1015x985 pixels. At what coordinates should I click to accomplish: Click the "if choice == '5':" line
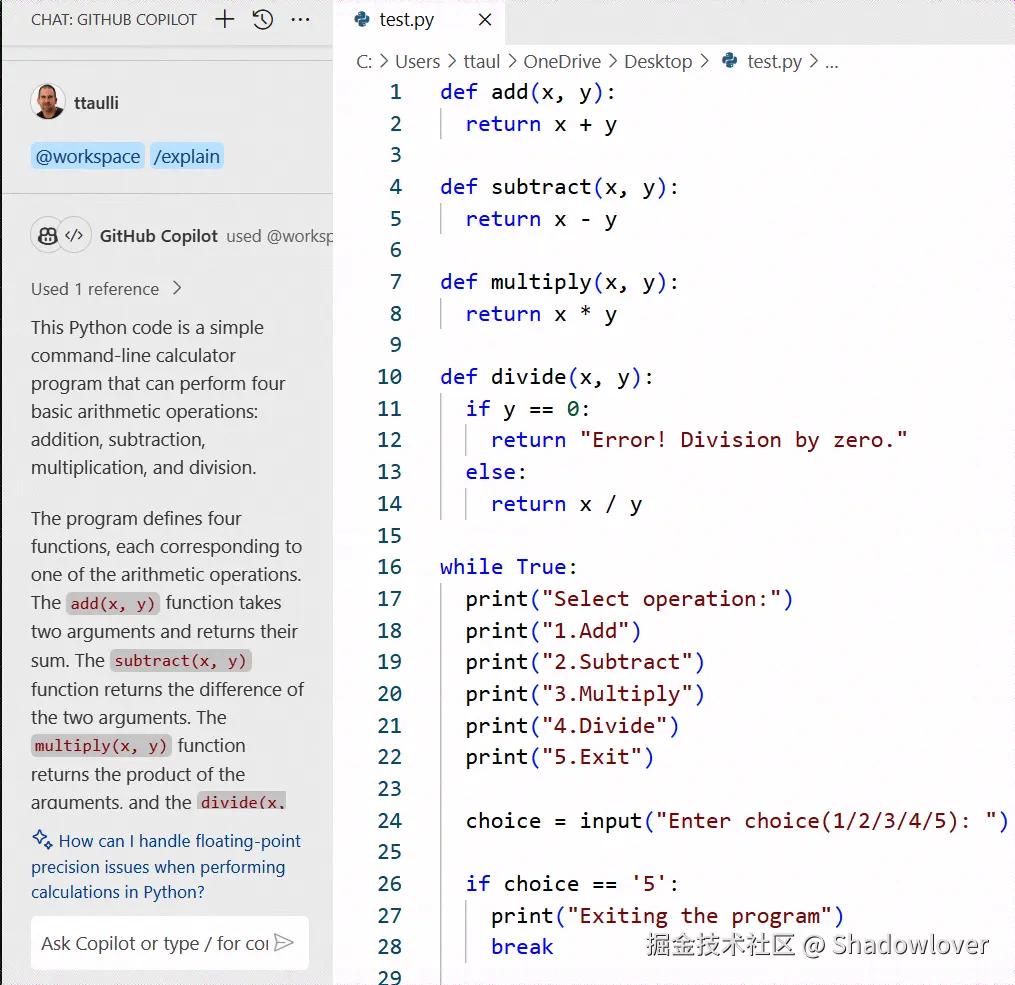[x=572, y=884]
